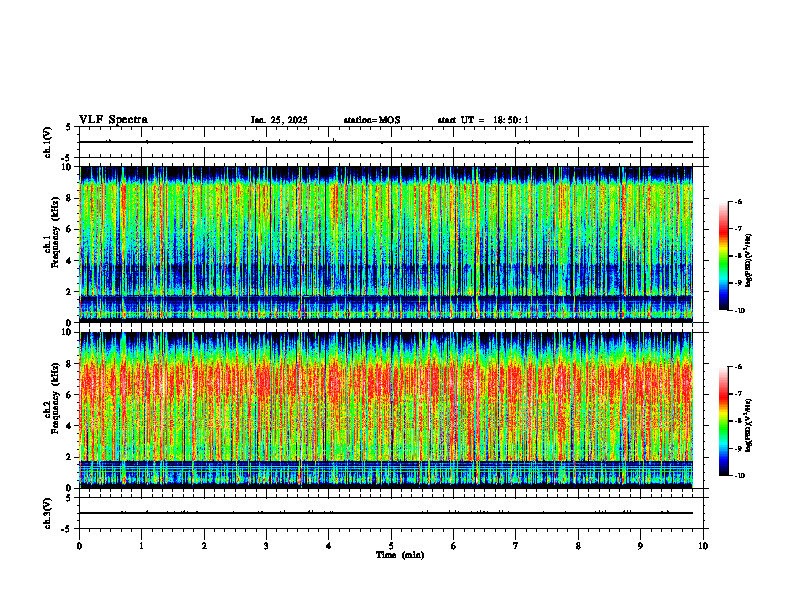The height and width of the screenshot is (612, 792).
Task: Click the "-10" label on ch.2 colorbar
Action: pos(739,476)
